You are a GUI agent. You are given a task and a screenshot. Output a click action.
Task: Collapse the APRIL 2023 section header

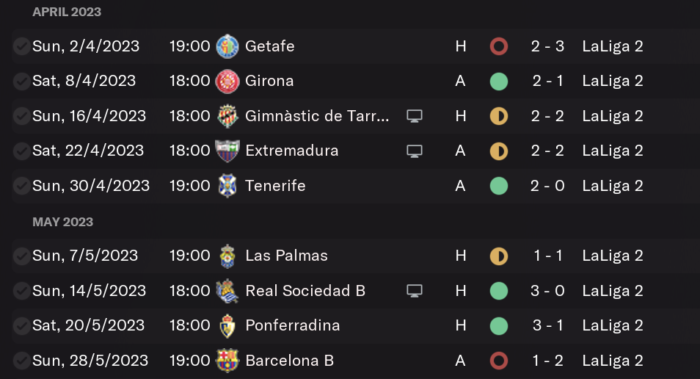coord(67,12)
